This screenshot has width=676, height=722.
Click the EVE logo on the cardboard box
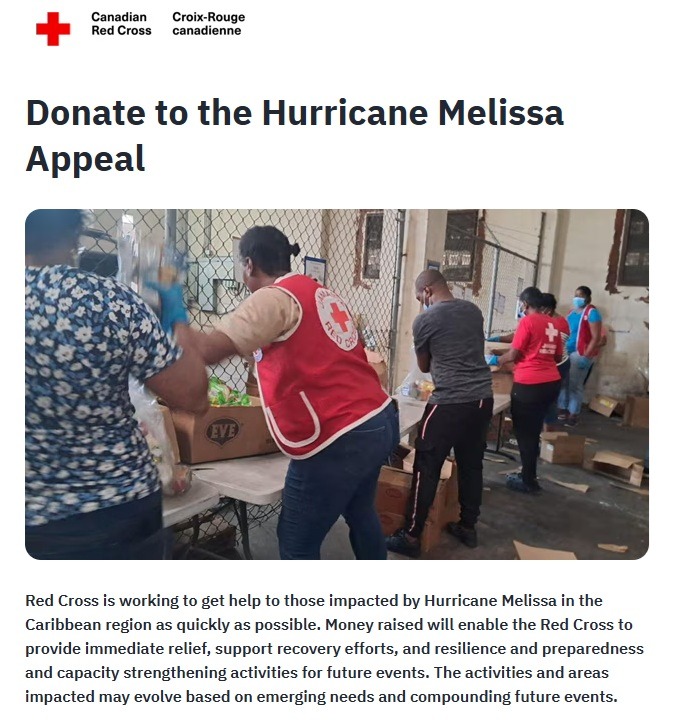[222, 431]
